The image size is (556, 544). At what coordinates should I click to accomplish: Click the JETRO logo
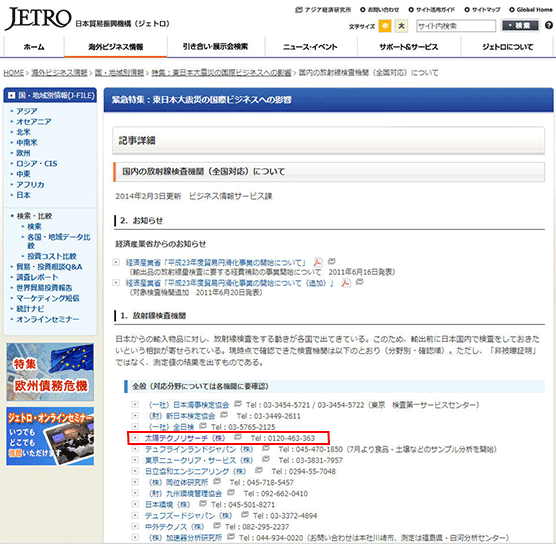[x=38, y=19]
